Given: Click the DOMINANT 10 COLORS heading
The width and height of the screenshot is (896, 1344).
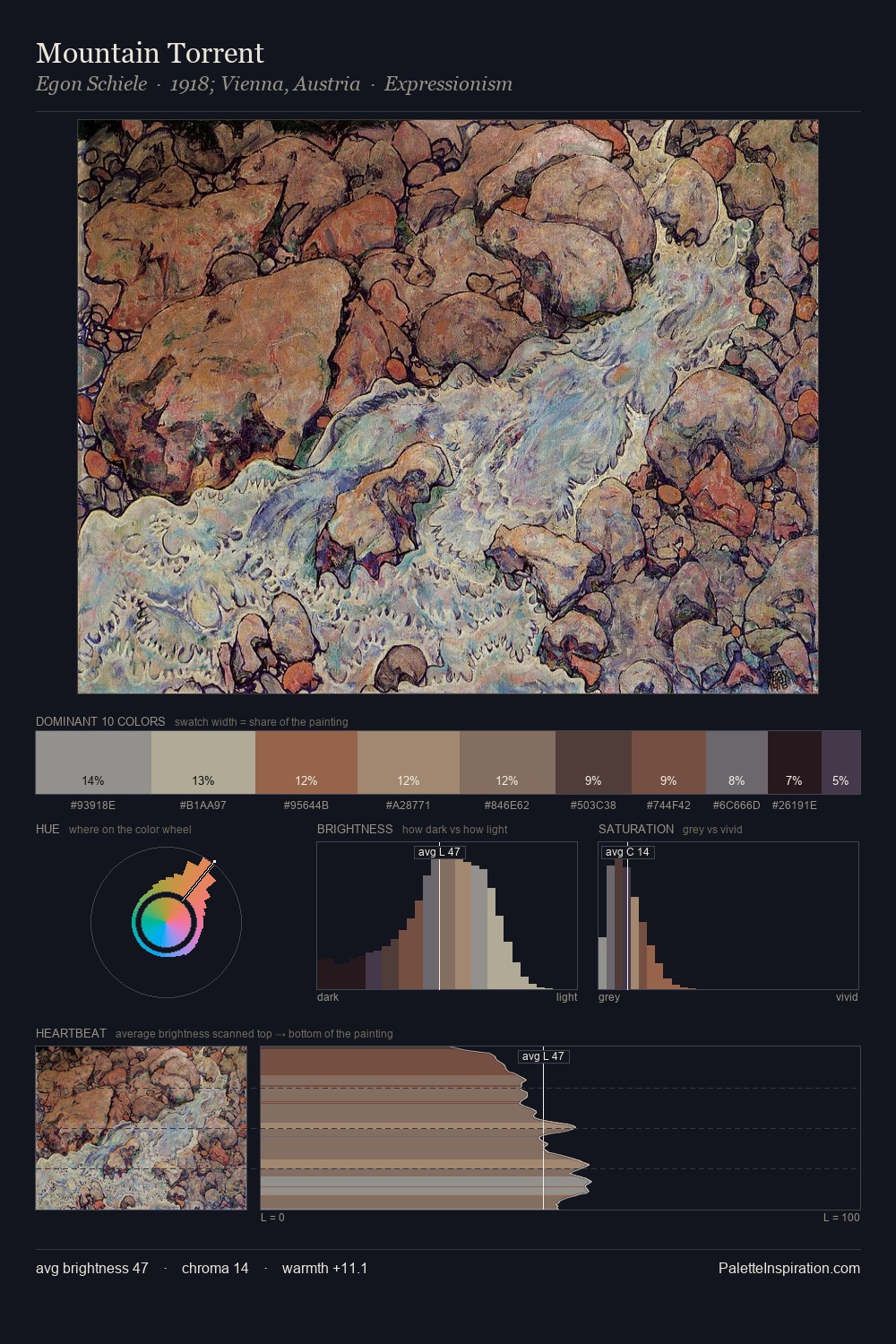Looking at the screenshot, I should (100, 721).
